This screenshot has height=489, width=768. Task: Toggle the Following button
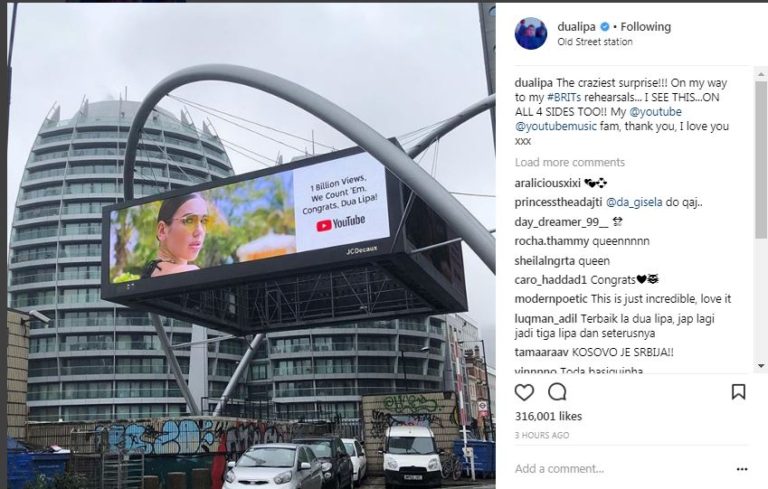(x=646, y=26)
